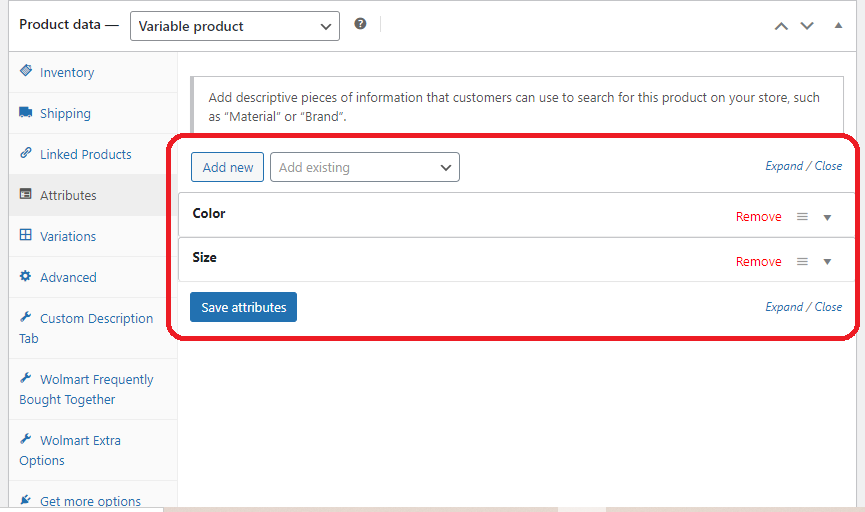Click the Linked Products link icon
Screen dimensions: 865x512
click(26, 154)
